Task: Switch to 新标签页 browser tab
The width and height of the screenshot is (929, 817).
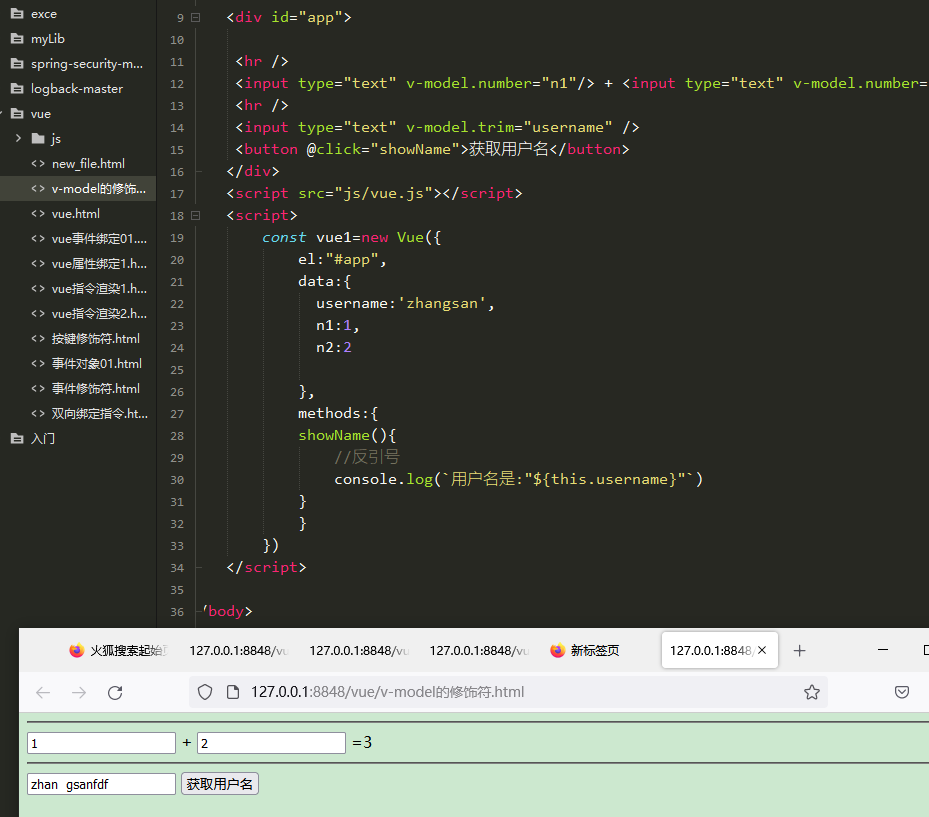Action: click(584, 651)
